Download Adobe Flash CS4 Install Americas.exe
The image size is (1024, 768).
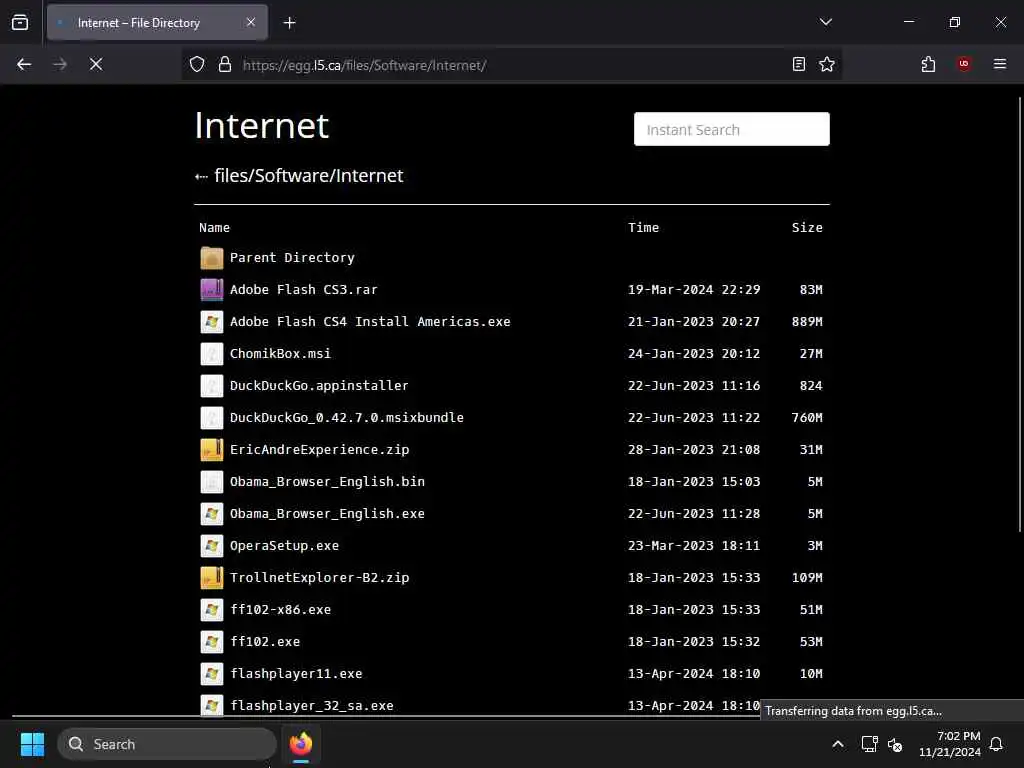370,321
